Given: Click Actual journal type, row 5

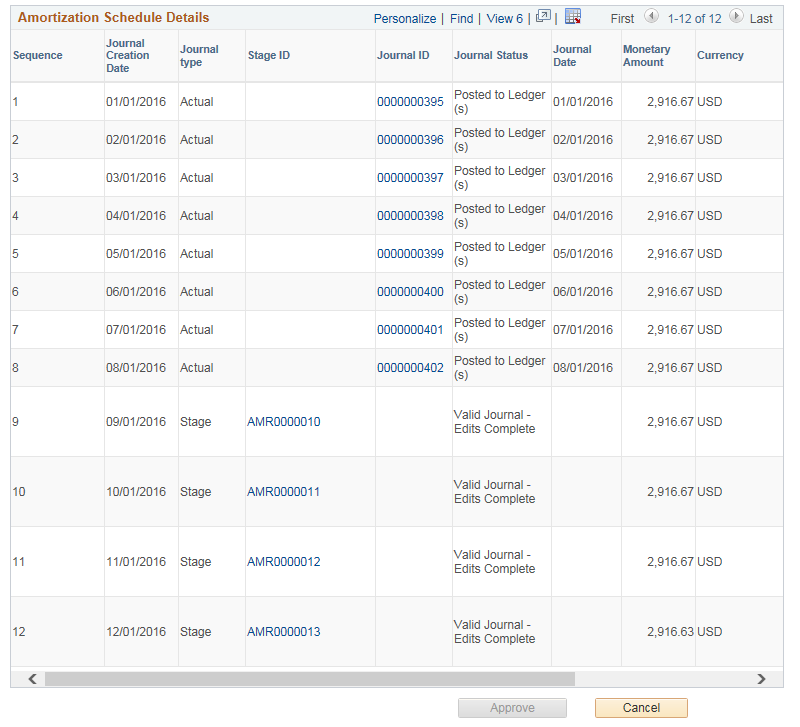Looking at the screenshot, I should (196, 254).
